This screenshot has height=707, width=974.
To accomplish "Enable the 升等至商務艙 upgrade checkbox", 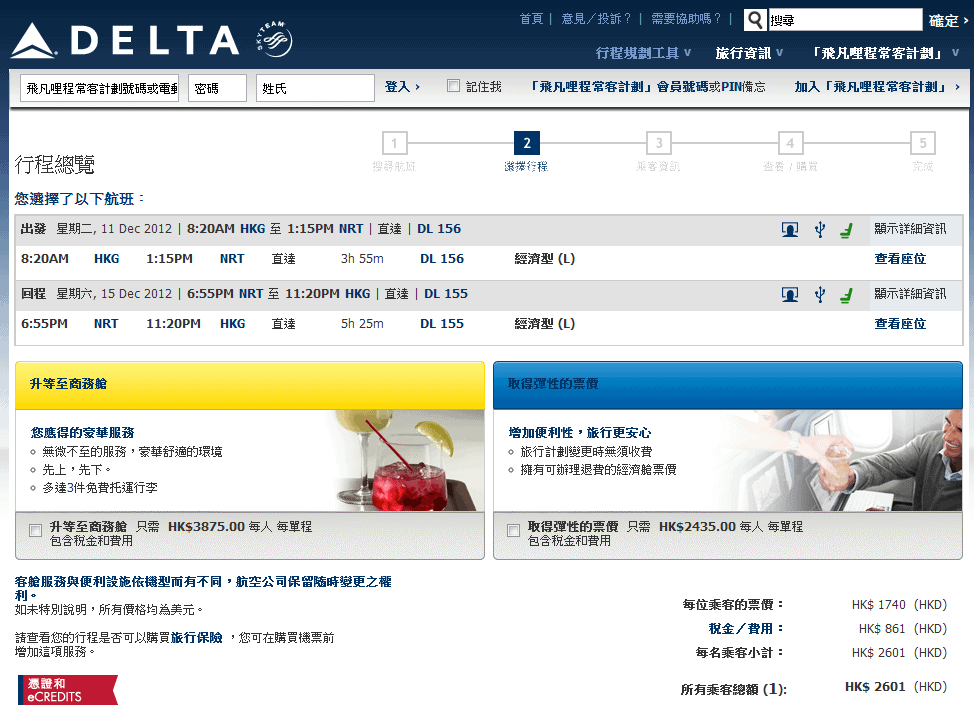I will pyautogui.click(x=36, y=530).
